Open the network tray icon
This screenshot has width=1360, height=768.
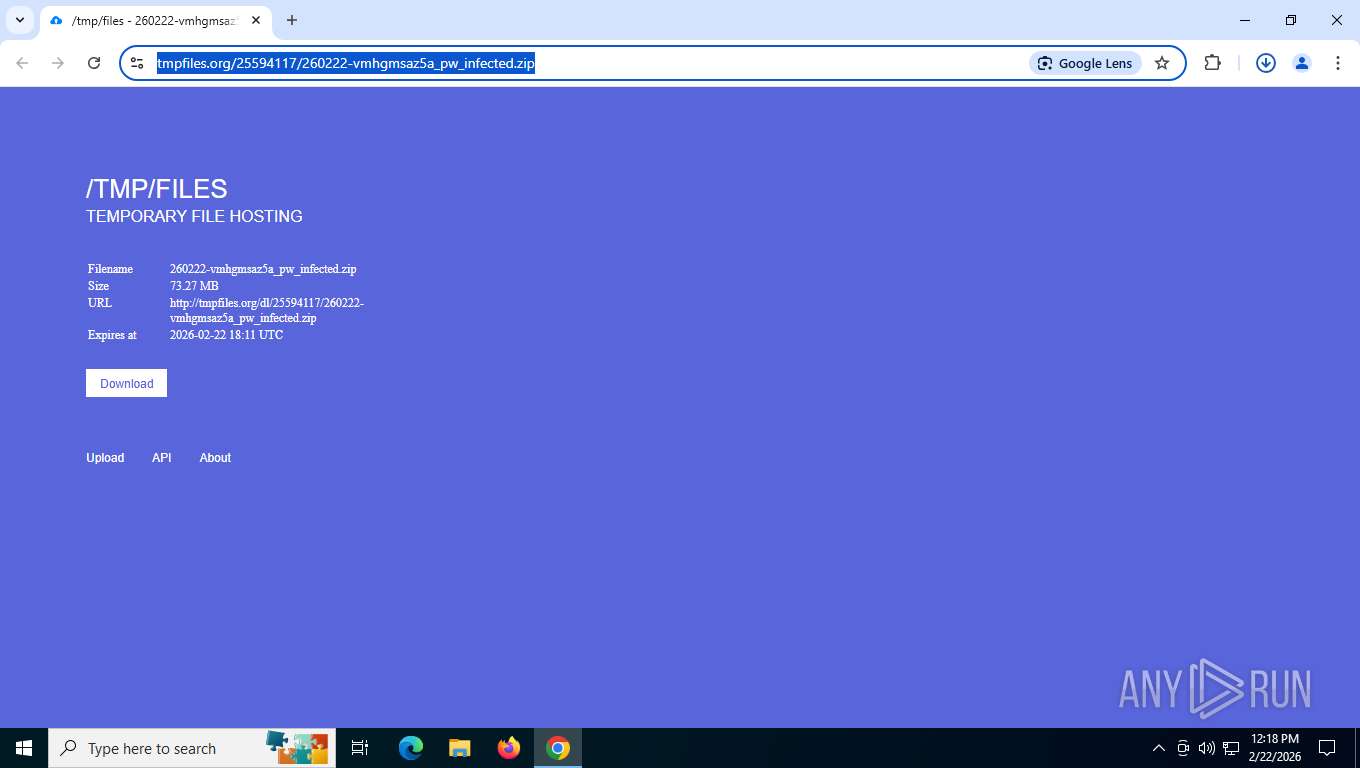tap(1231, 748)
